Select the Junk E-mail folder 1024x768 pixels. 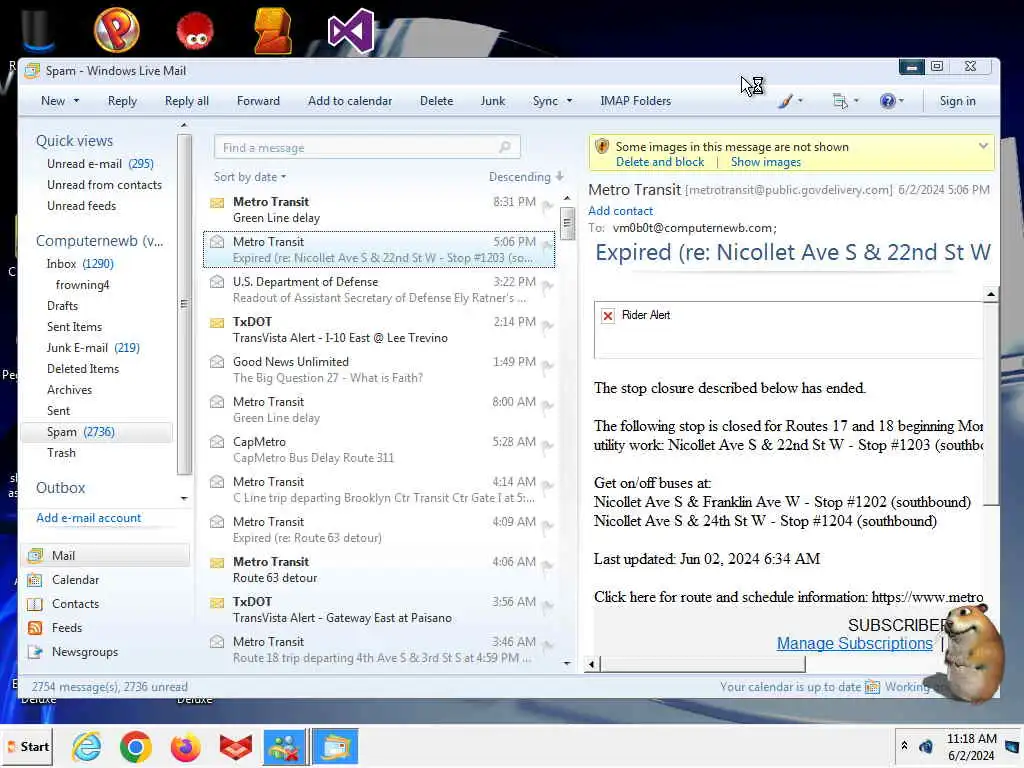click(93, 348)
